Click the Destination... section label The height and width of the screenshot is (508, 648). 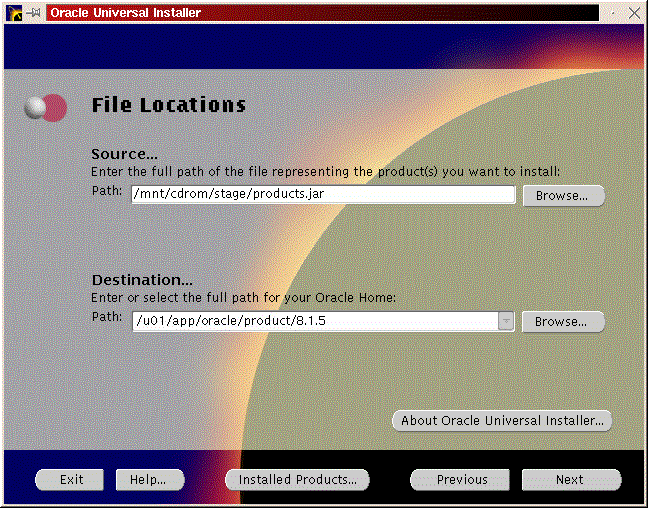tap(142, 280)
